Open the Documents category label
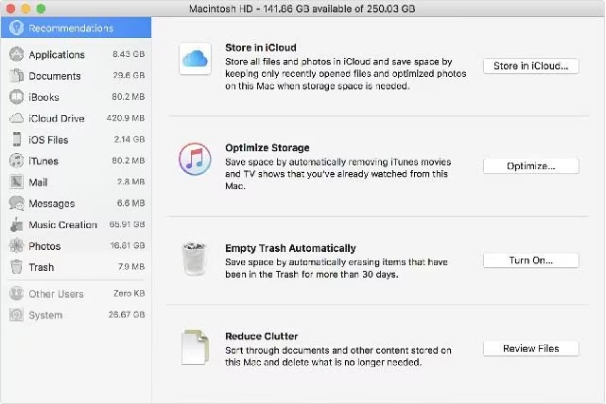This screenshot has height=404, width=606. pos(54,76)
